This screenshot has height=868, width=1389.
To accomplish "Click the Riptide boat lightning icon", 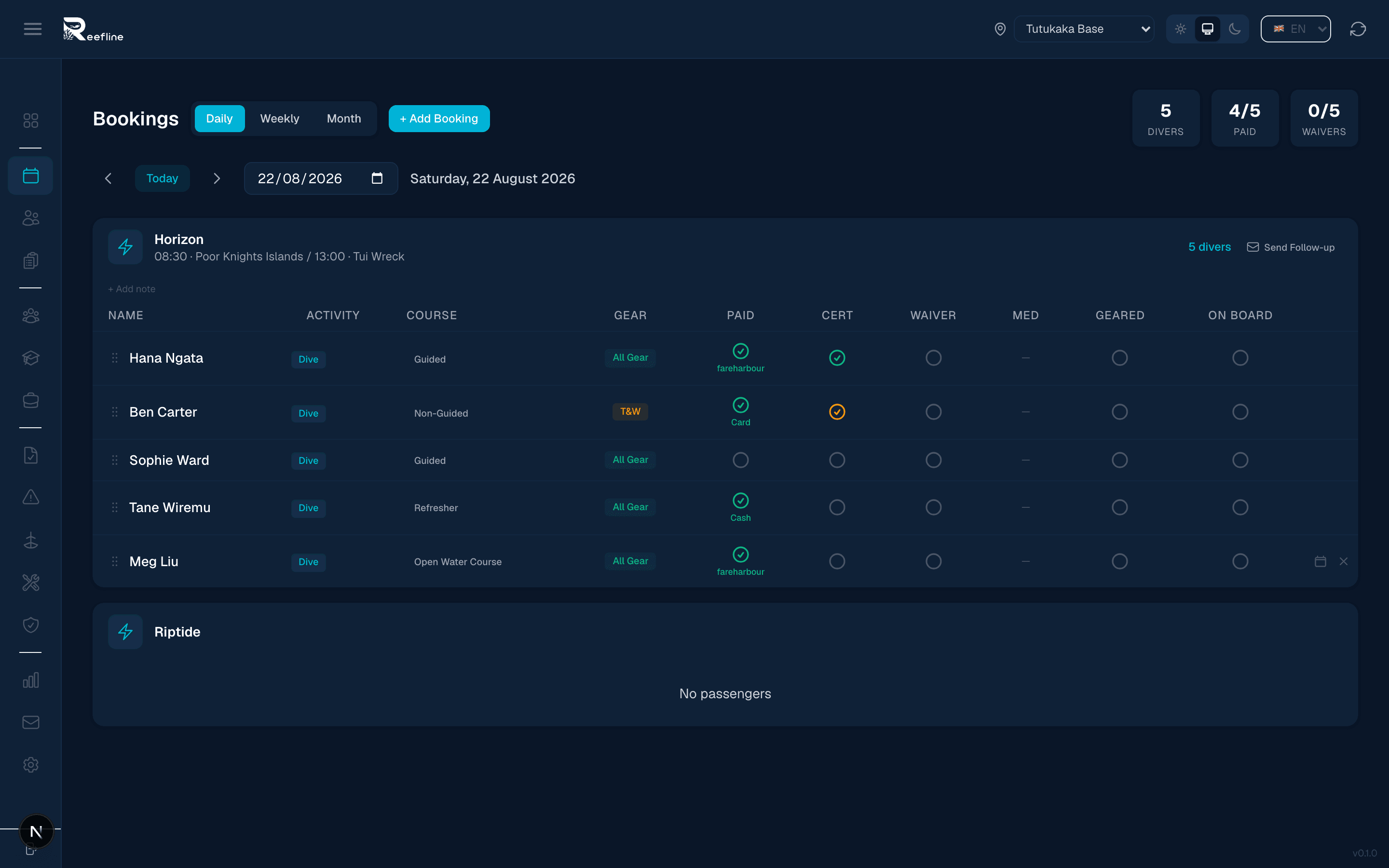I will [x=125, y=632].
